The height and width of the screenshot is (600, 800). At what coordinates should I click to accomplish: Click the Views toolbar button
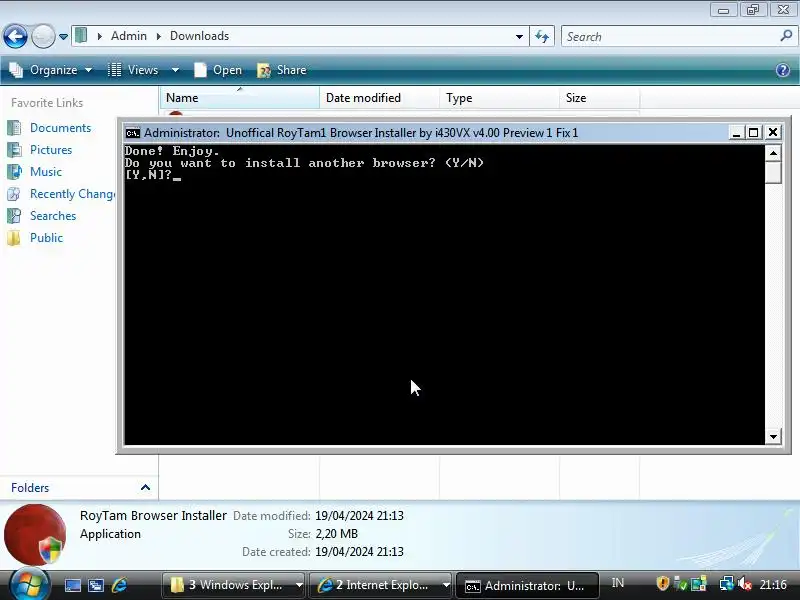coord(134,70)
